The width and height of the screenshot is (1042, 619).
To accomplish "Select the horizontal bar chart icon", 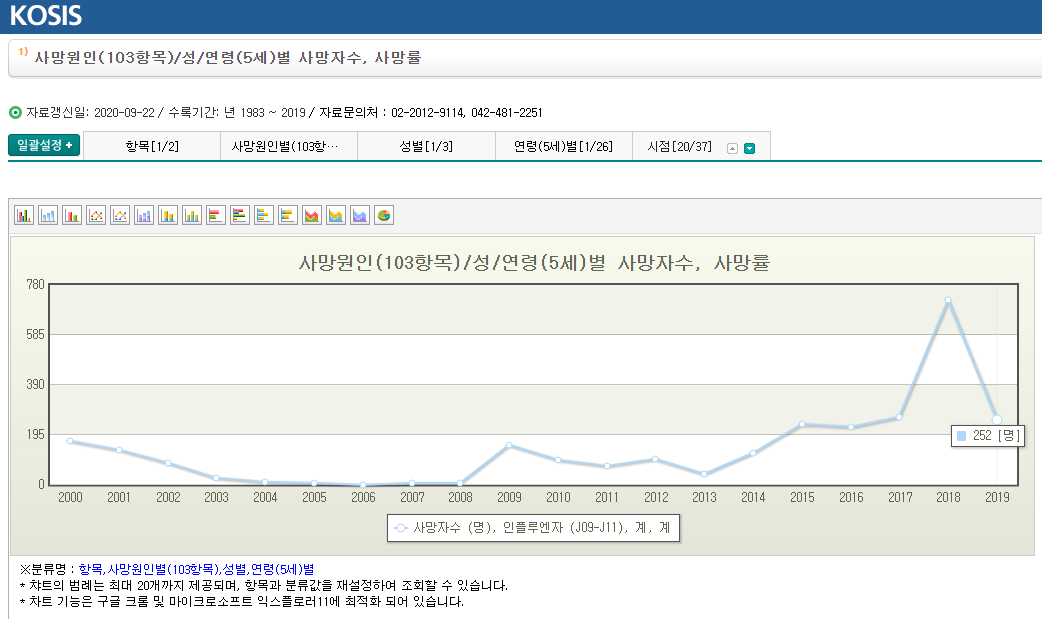I will [215, 214].
